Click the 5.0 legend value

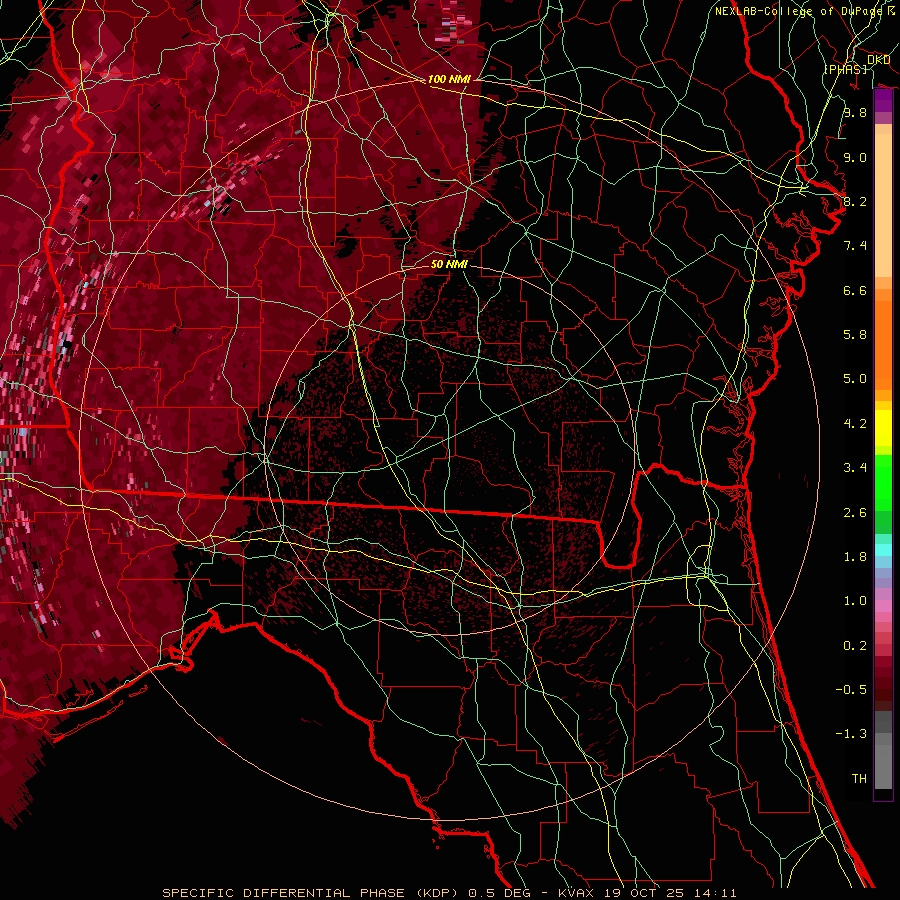pyautogui.click(x=855, y=379)
